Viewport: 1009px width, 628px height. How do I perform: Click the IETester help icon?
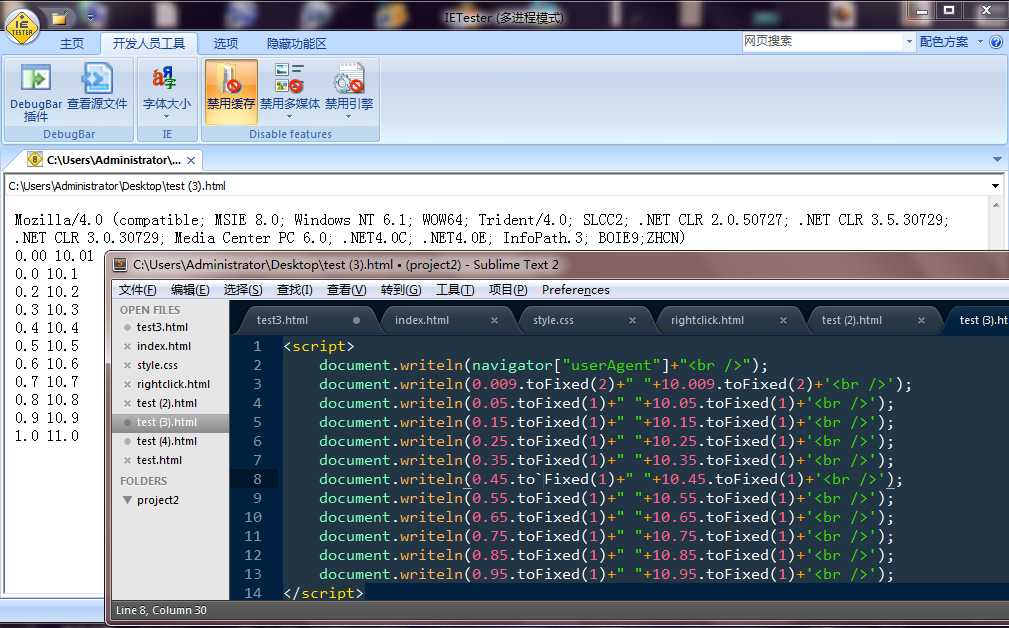(995, 42)
